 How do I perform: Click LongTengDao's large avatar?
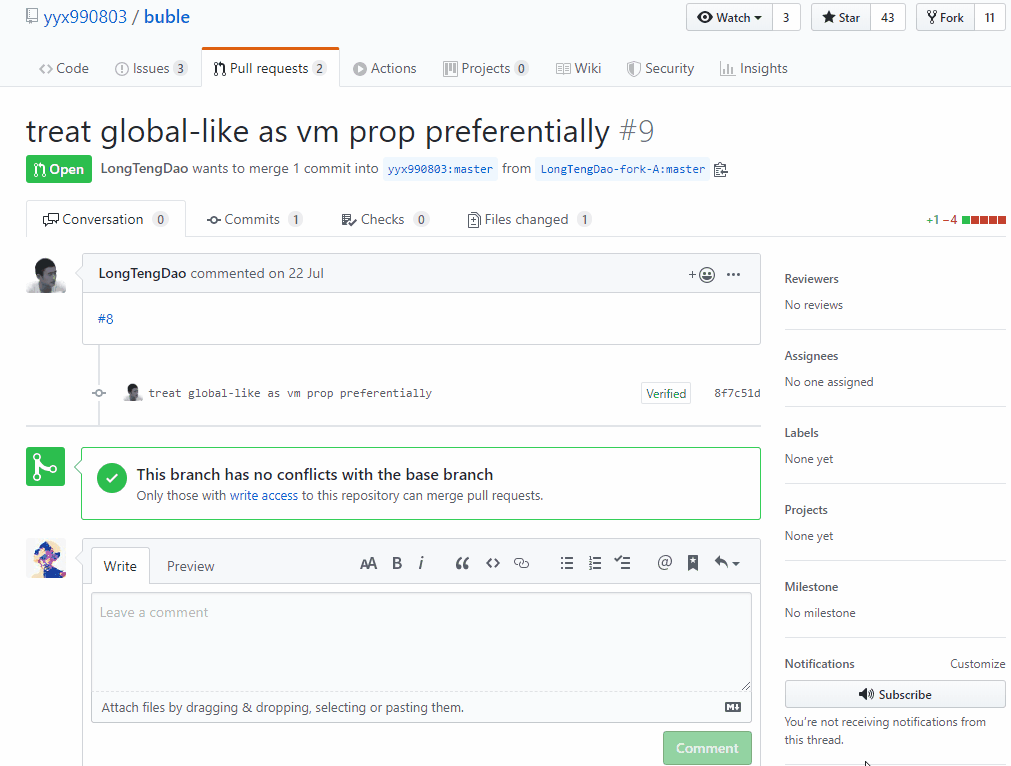tap(46, 275)
